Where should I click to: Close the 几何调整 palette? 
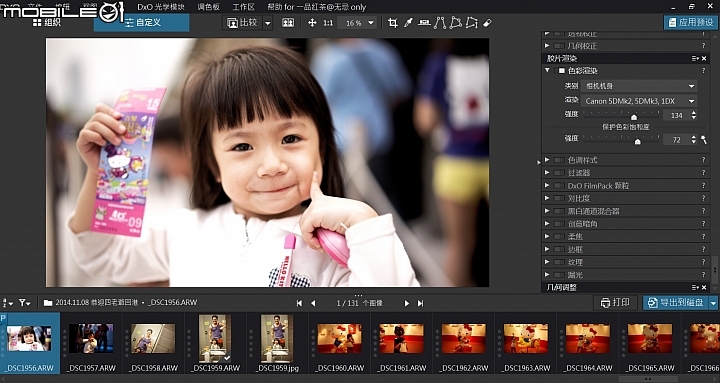point(704,287)
